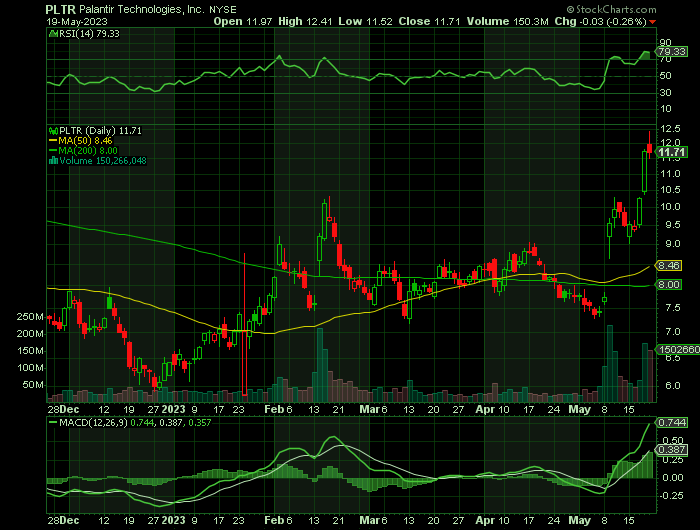Click the NYSE exchange label

pos(223,10)
